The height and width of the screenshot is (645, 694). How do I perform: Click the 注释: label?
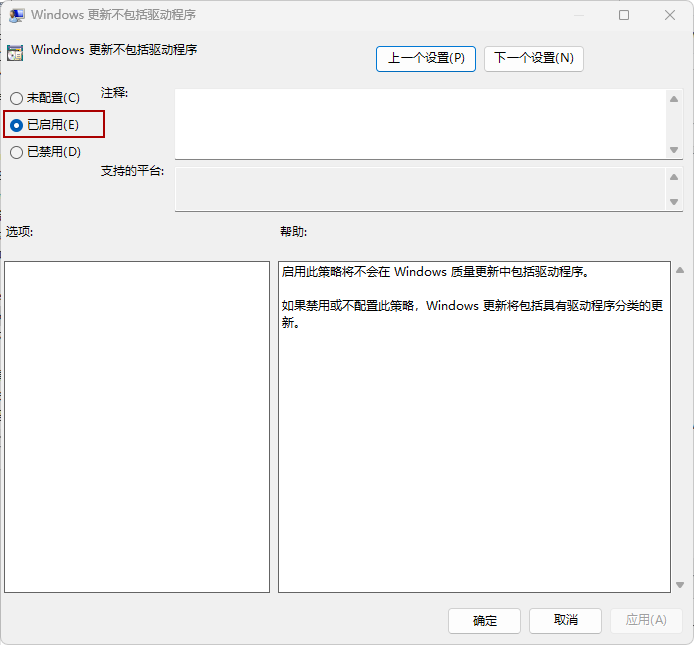pyautogui.click(x=114, y=93)
